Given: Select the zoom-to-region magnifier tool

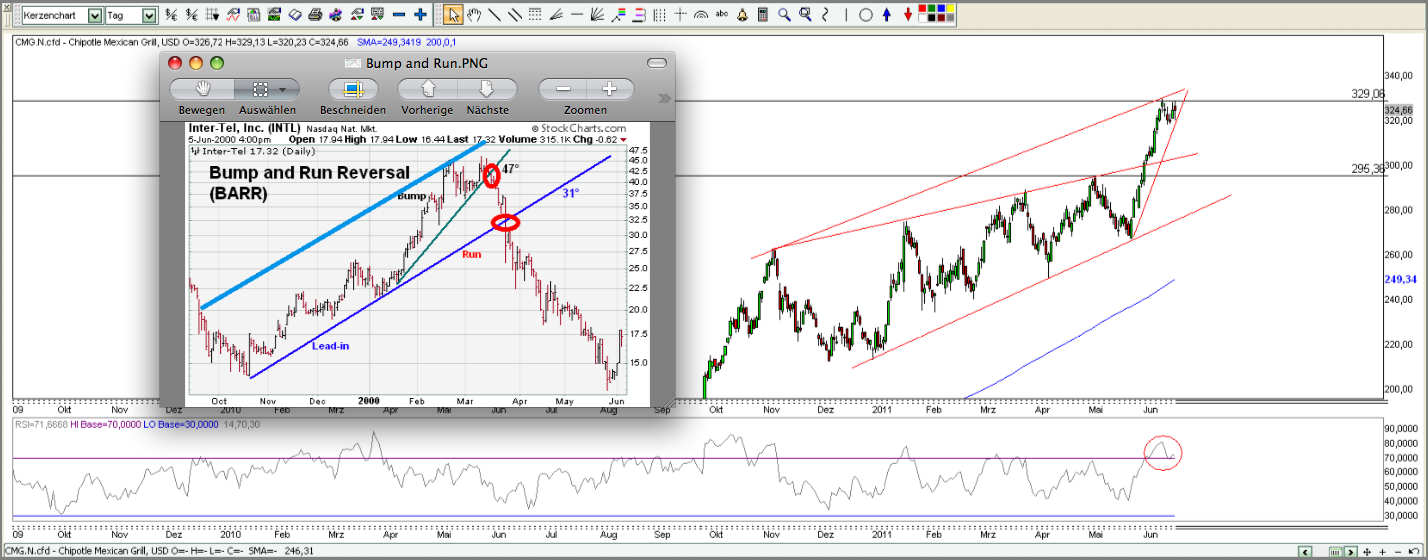Looking at the screenshot, I should pos(805,15).
